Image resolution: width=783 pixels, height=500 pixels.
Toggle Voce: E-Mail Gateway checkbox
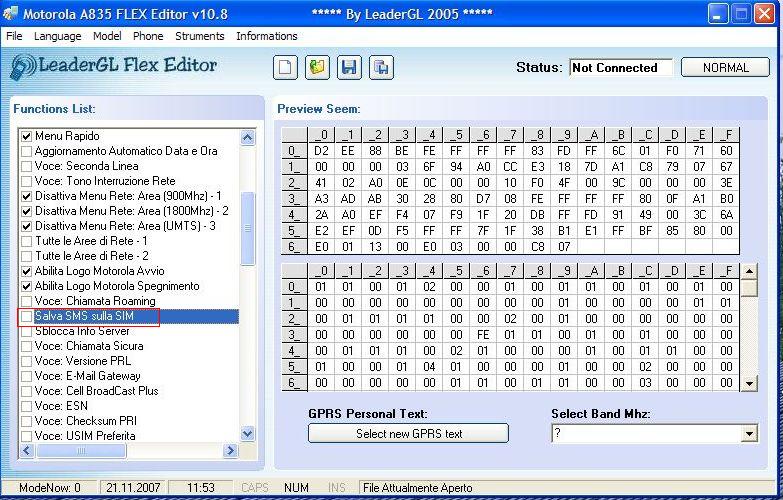click(x=26, y=376)
